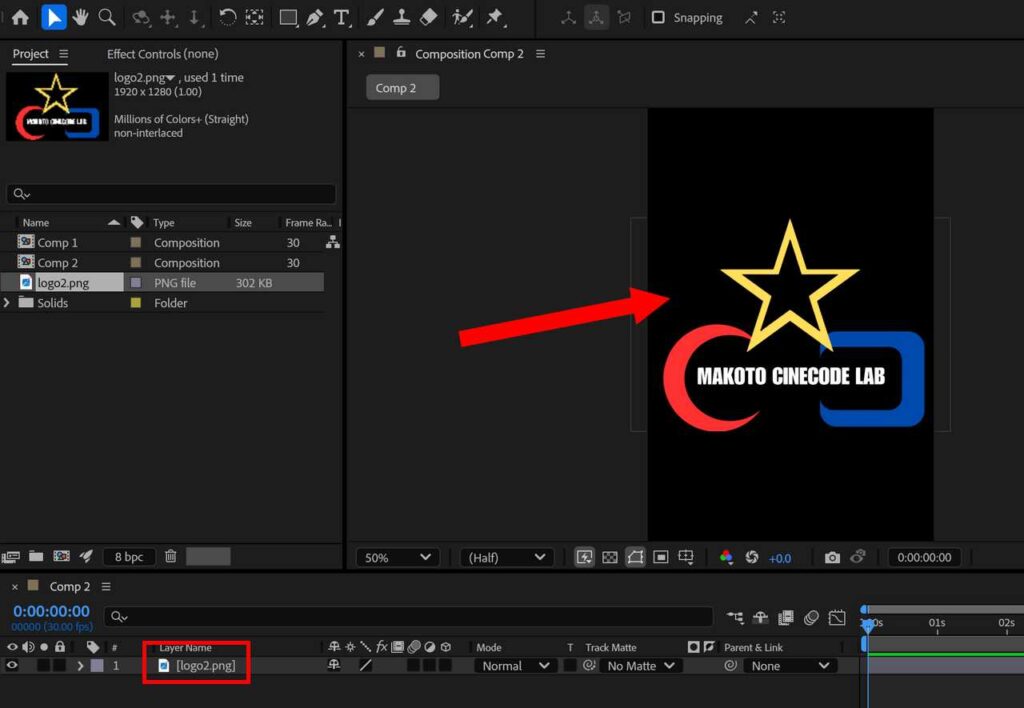The image size is (1024, 708).
Task: Select the Composition Comp 2 viewer tab
Action: 469,54
